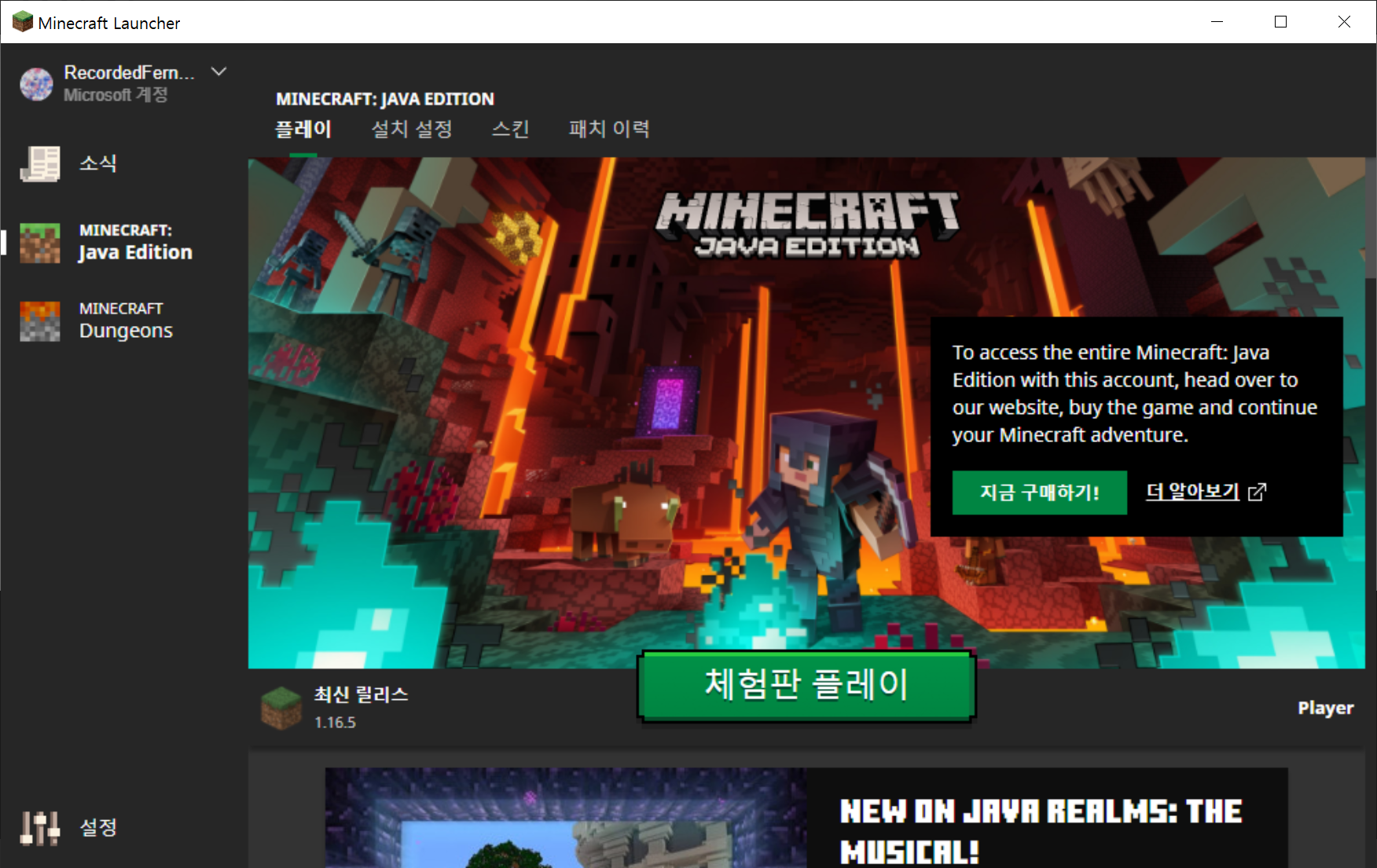Image resolution: width=1377 pixels, height=868 pixels.
Task: Click the 체험판 플레이 button
Action: [x=806, y=685]
